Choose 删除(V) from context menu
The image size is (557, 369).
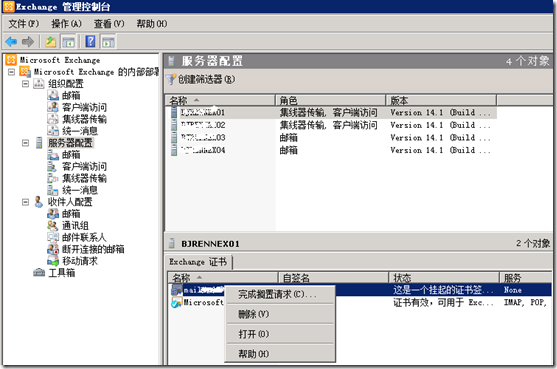pyautogui.click(x=280, y=314)
